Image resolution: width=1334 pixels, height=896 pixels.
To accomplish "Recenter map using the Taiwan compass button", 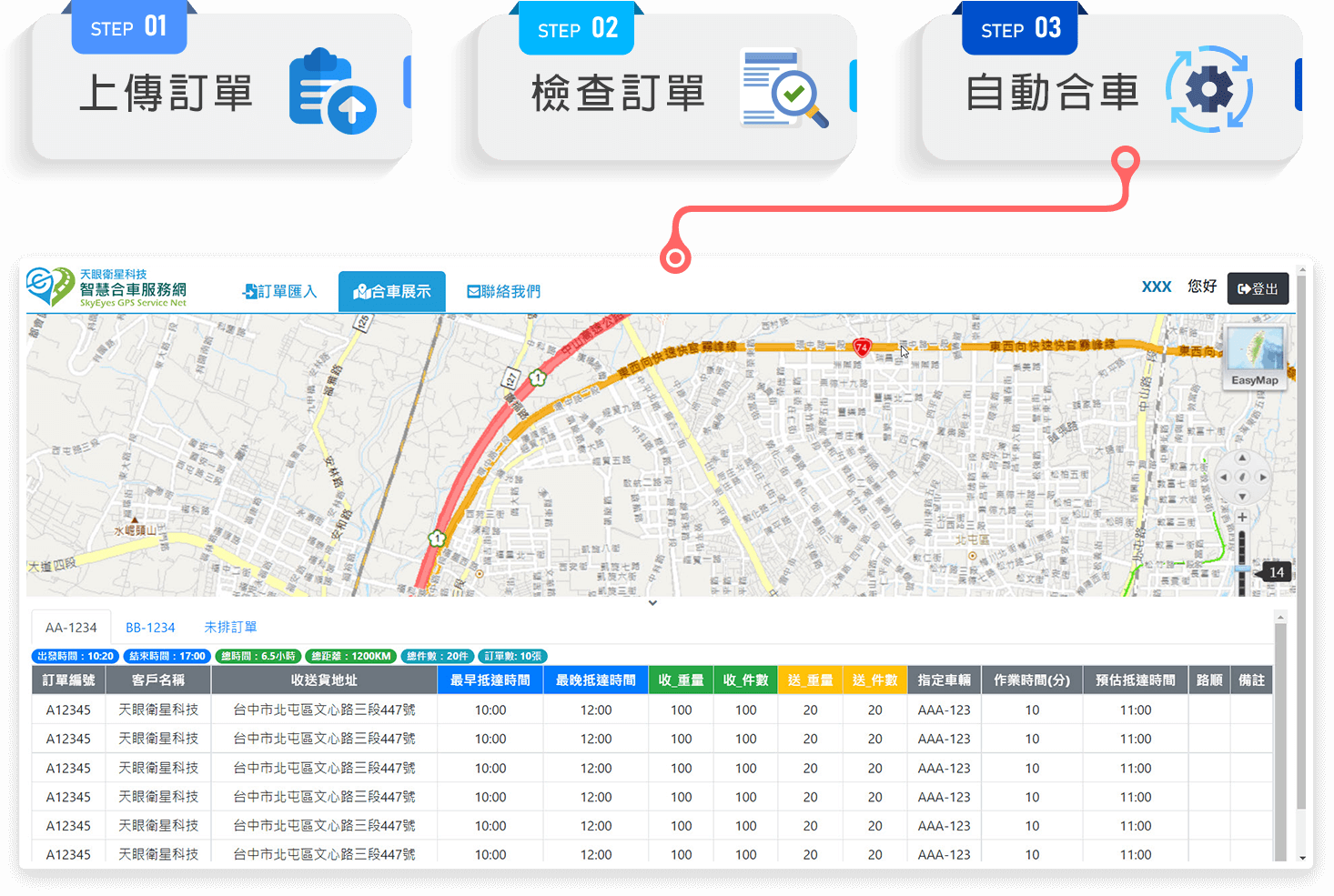I will (x=1242, y=477).
